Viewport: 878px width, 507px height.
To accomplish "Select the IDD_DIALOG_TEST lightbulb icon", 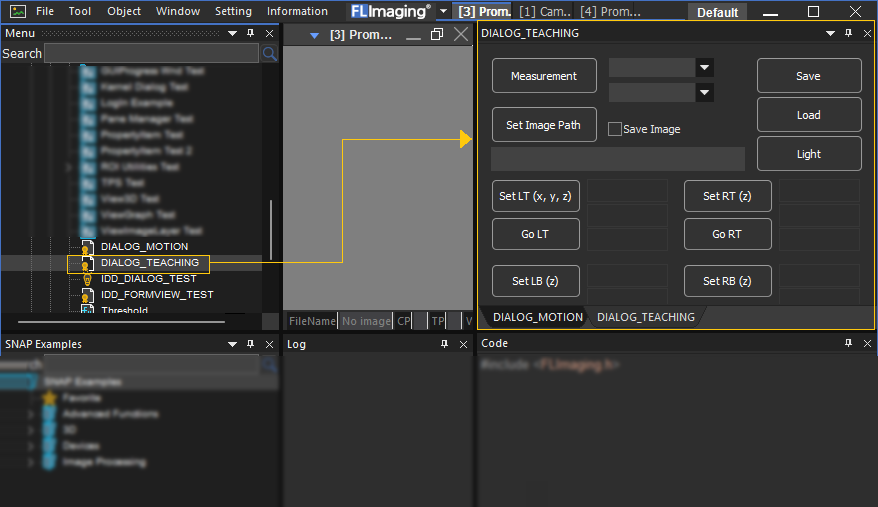I will (x=87, y=279).
